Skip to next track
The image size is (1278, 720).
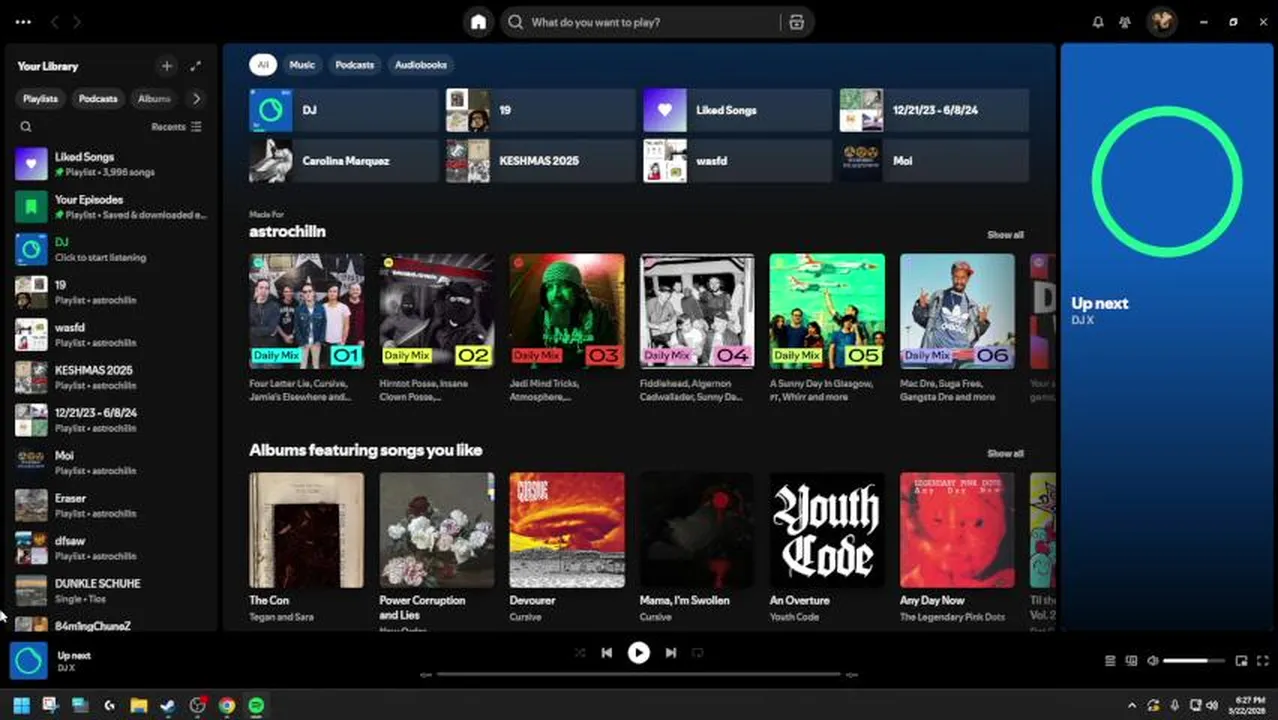point(671,653)
